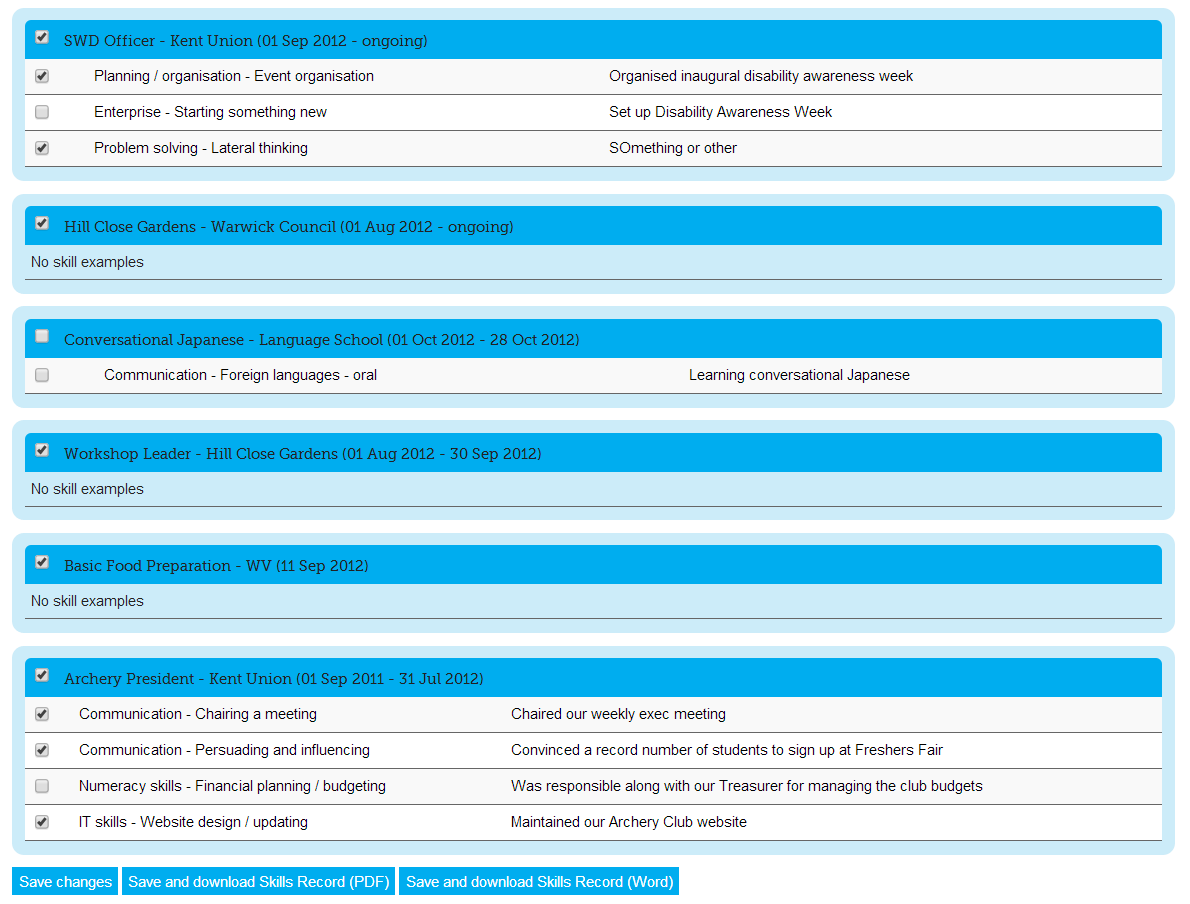Select the Conversational Japanese - Language School header
This screenshot has width=1190, height=904.
pyautogui.click(x=322, y=340)
